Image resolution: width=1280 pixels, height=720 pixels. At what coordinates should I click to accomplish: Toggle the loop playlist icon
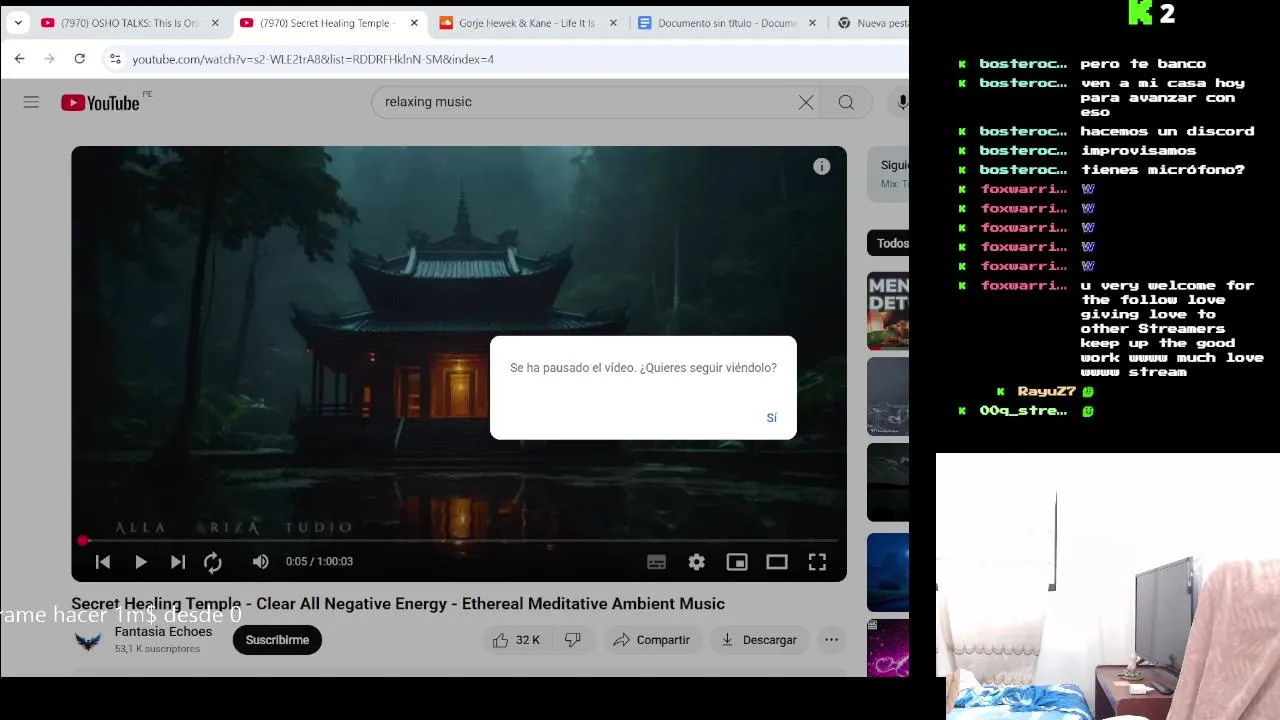[x=213, y=562]
